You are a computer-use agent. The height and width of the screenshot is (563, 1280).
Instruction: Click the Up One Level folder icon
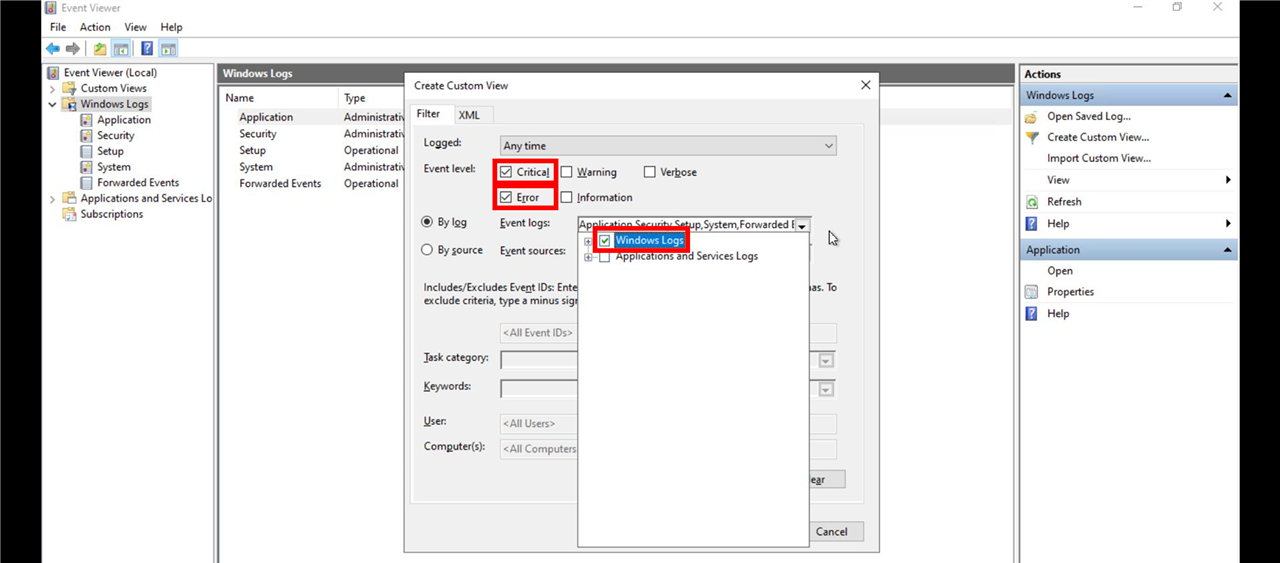click(x=100, y=49)
